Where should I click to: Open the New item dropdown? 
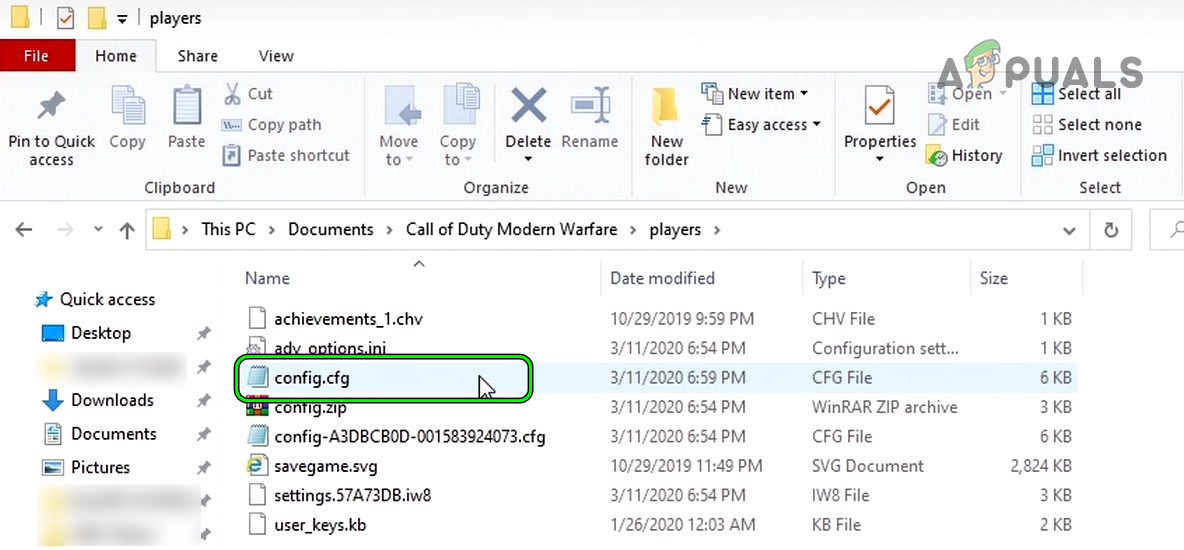click(755, 94)
